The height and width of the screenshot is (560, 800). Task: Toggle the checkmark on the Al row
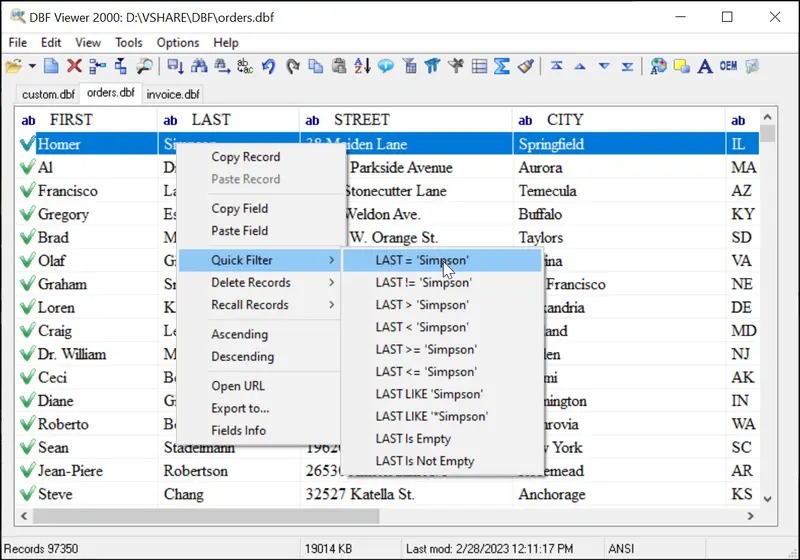pyautogui.click(x=27, y=168)
